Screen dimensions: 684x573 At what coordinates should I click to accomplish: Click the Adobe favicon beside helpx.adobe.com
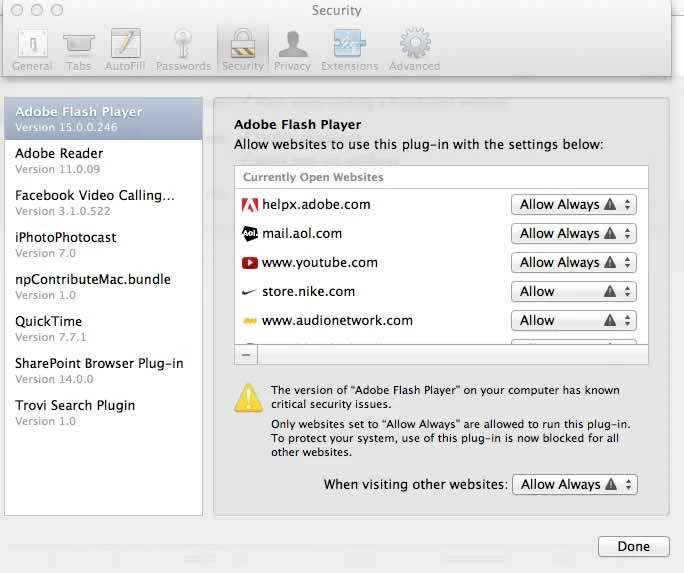tap(250, 205)
